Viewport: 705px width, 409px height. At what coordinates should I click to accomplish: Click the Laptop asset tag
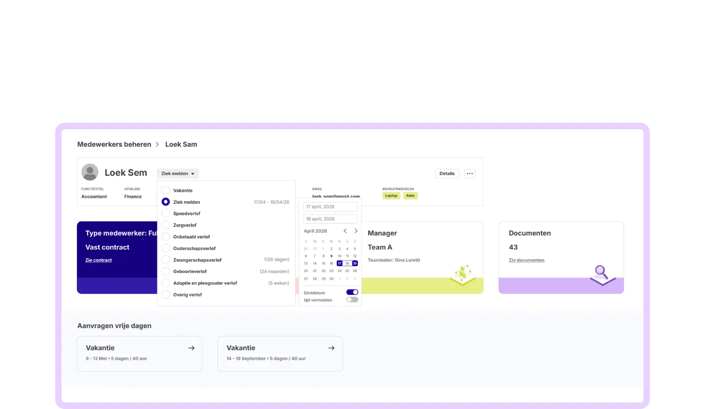coord(391,196)
